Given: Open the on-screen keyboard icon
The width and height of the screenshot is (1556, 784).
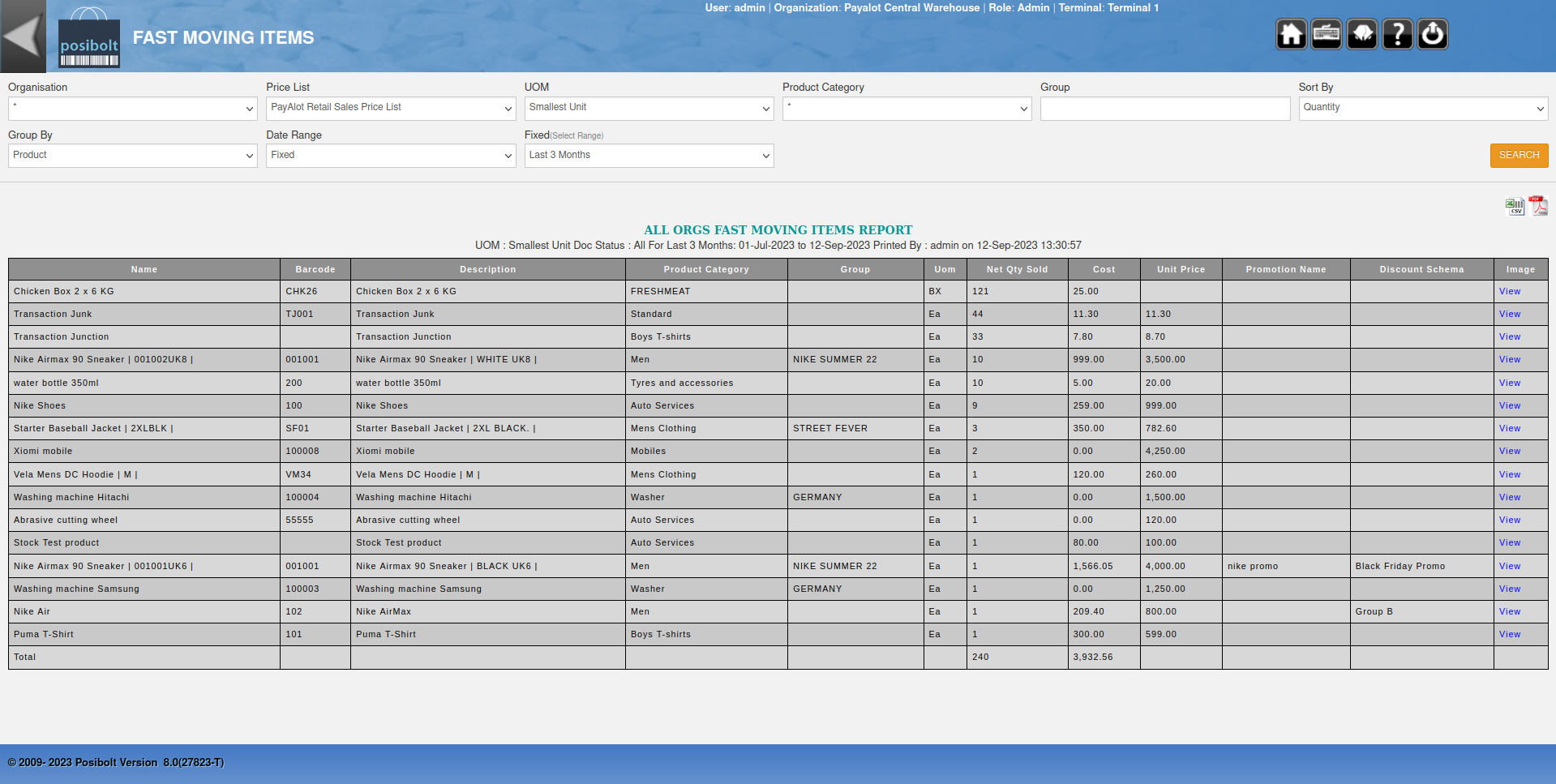Looking at the screenshot, I should point(1327,35).
